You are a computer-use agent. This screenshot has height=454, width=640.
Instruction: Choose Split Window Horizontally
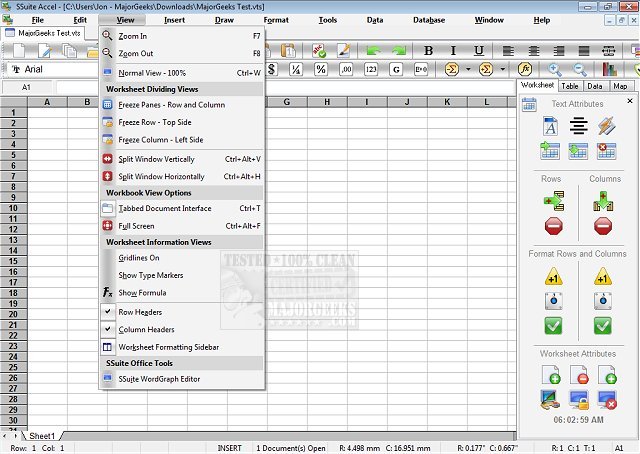pos(182,176)
